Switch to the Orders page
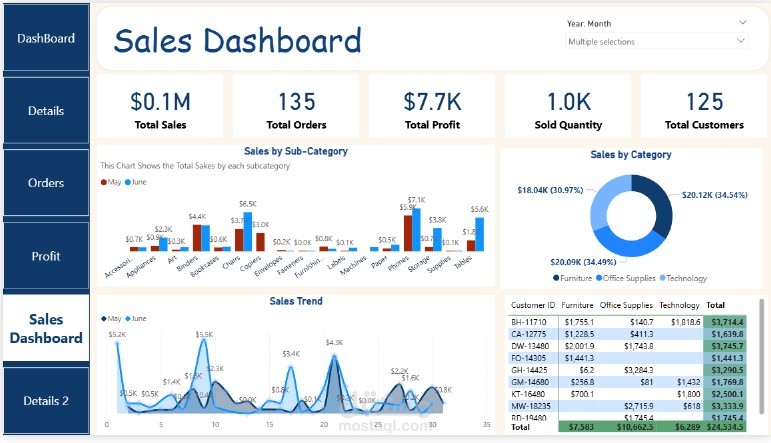 [46, 183]
